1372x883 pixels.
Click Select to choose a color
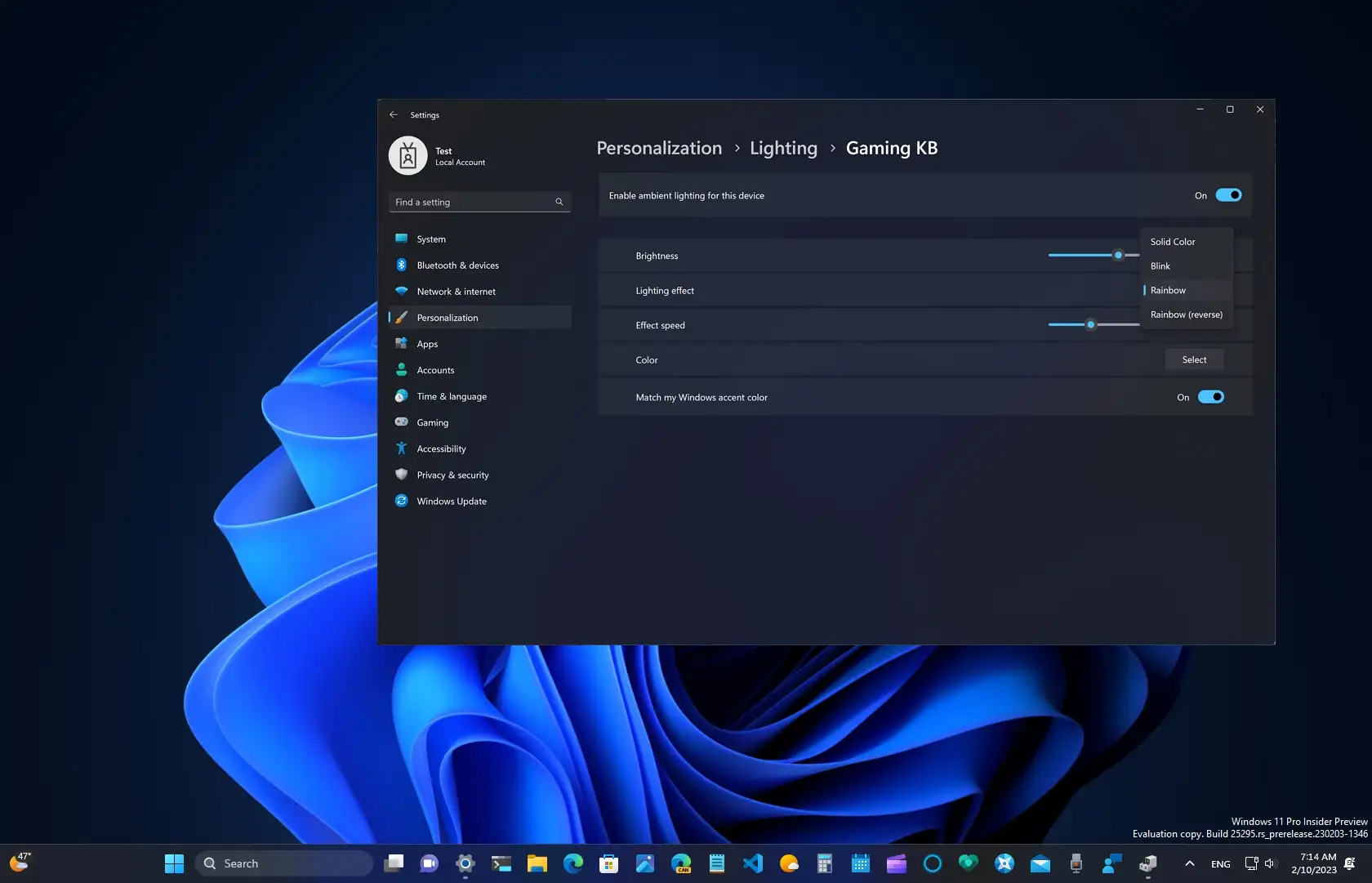coord(1194,359)
